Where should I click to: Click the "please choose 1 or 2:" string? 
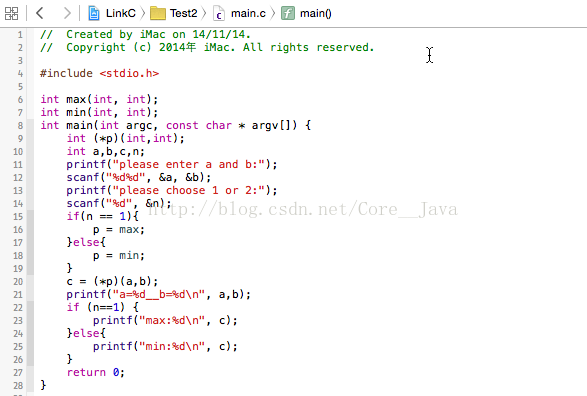[189, 191]
